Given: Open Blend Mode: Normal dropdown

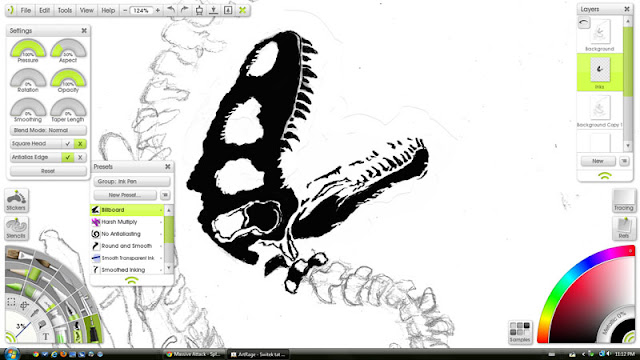Looking at the screenshot, I should pos(48,130).
